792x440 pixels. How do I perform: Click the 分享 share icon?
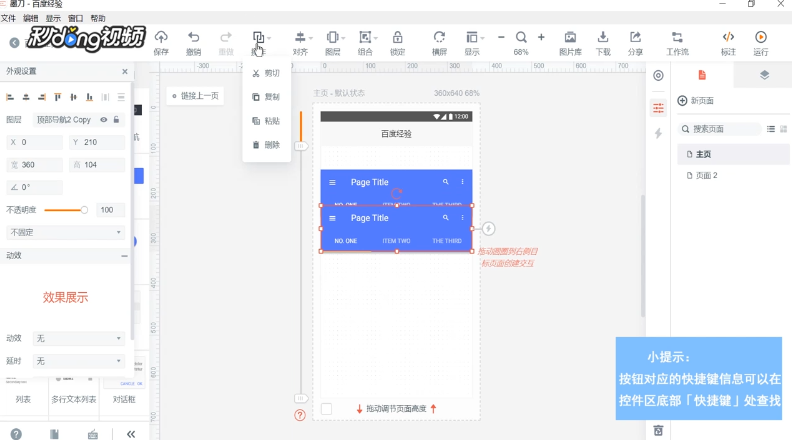[x=635, y=37]
